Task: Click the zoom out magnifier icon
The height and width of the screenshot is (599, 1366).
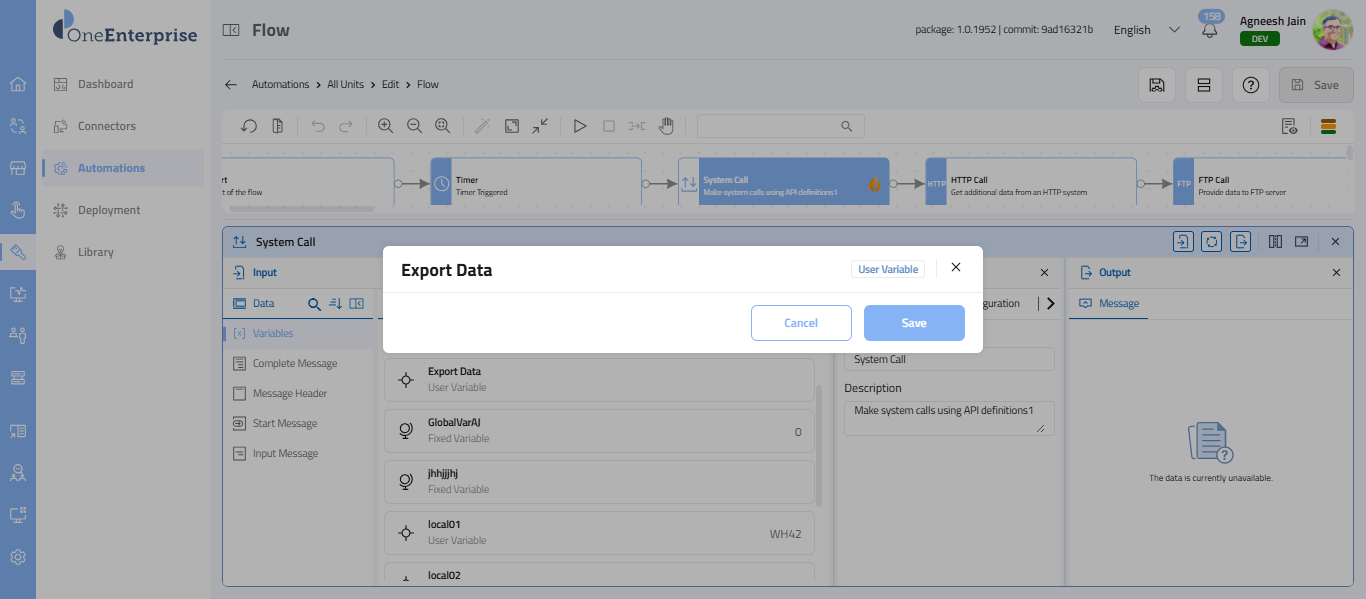Action: [414, 126]
